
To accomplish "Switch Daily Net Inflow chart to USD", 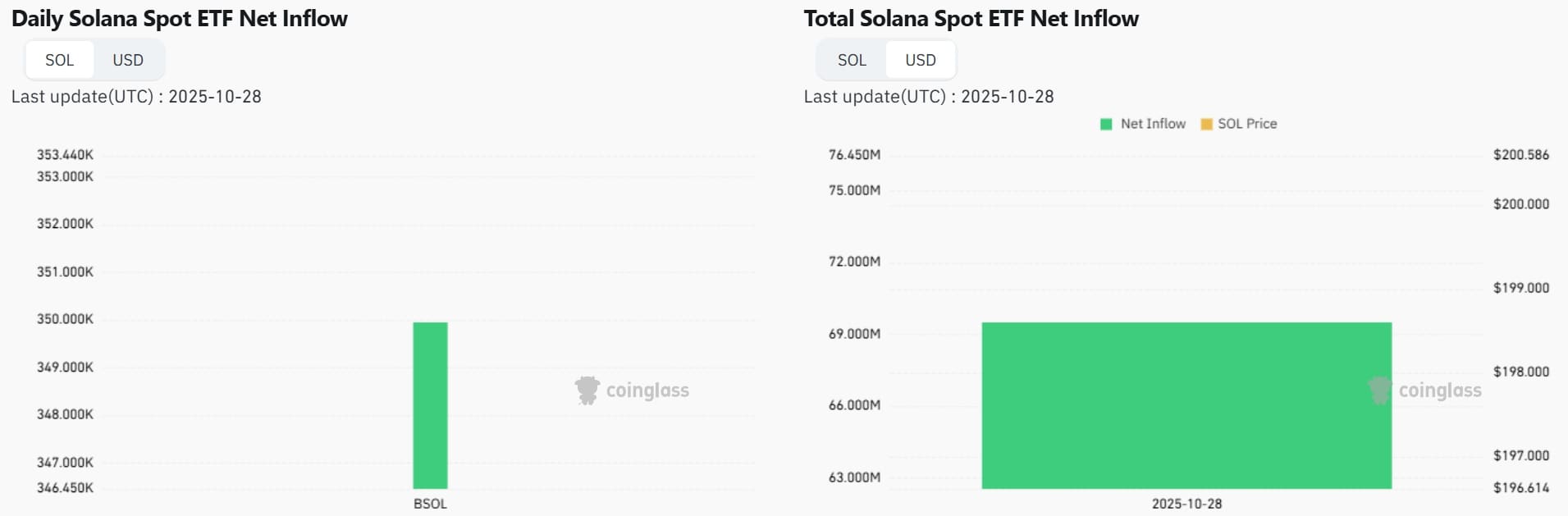I will pyautogui.click(x=128, y=60).
